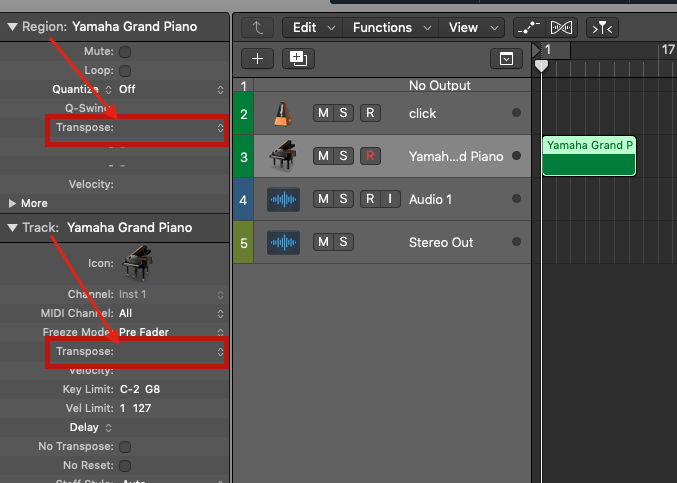The width and height of the screenshot is (677, 483).
Task: Click the Stereo Out waveform track icon
Action: click(283, 242)
